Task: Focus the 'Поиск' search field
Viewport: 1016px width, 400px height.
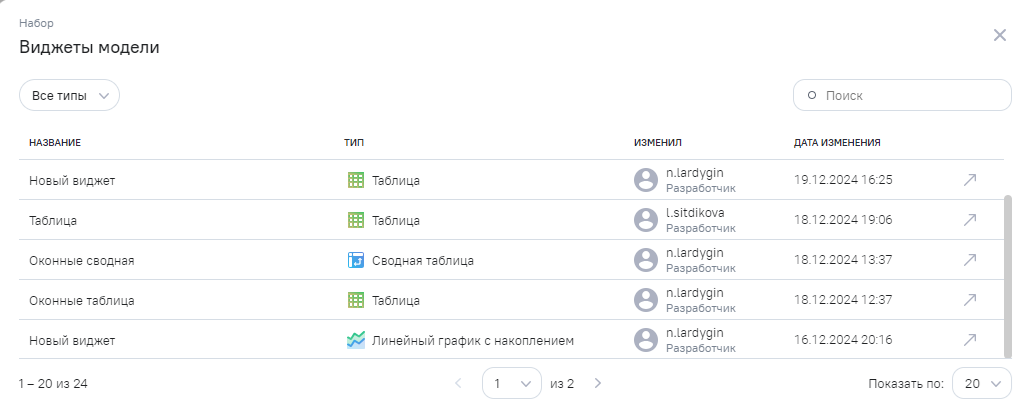Action: click(x=910, y=95)
